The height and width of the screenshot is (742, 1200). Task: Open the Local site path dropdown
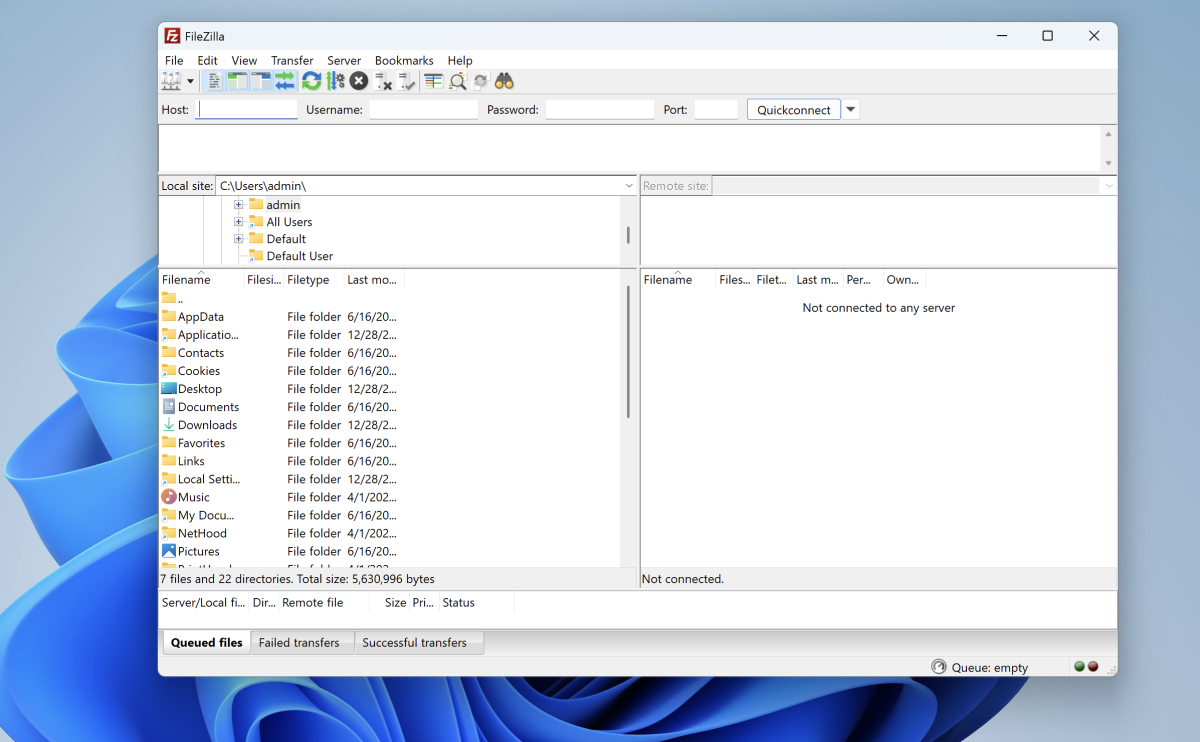pos(629,186)
